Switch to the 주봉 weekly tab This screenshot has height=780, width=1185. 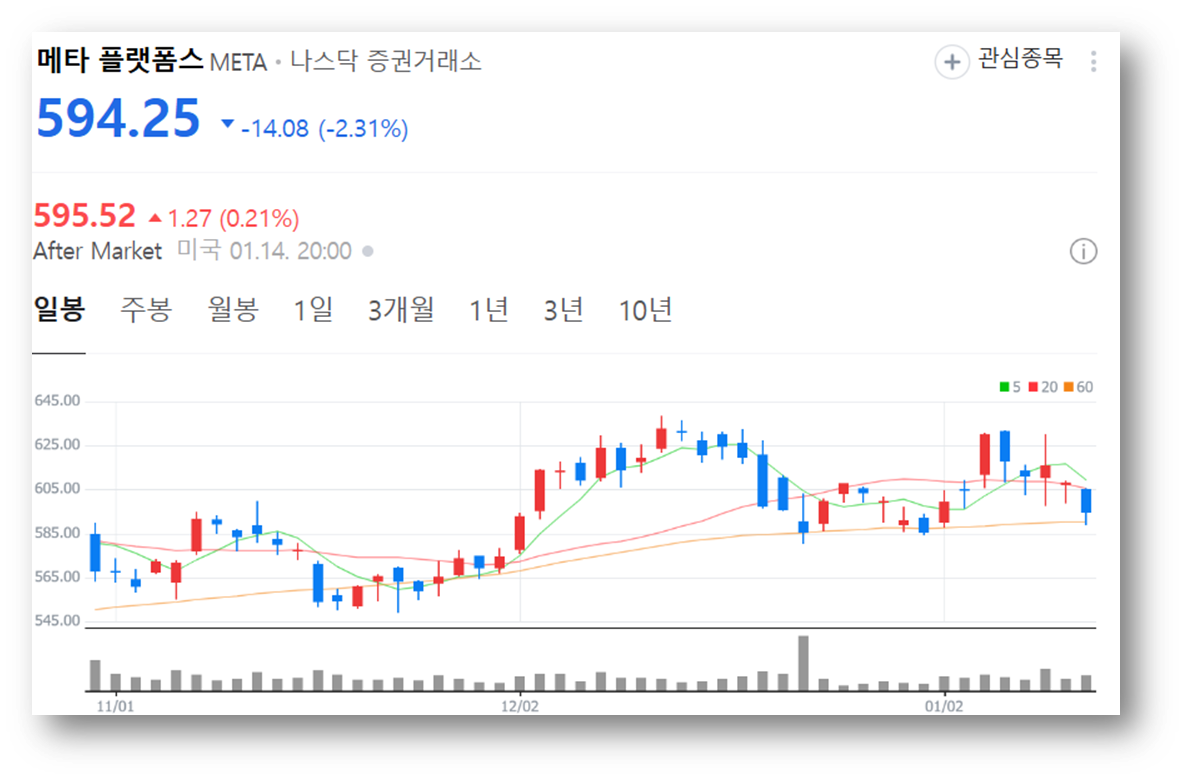coord(146,309)
